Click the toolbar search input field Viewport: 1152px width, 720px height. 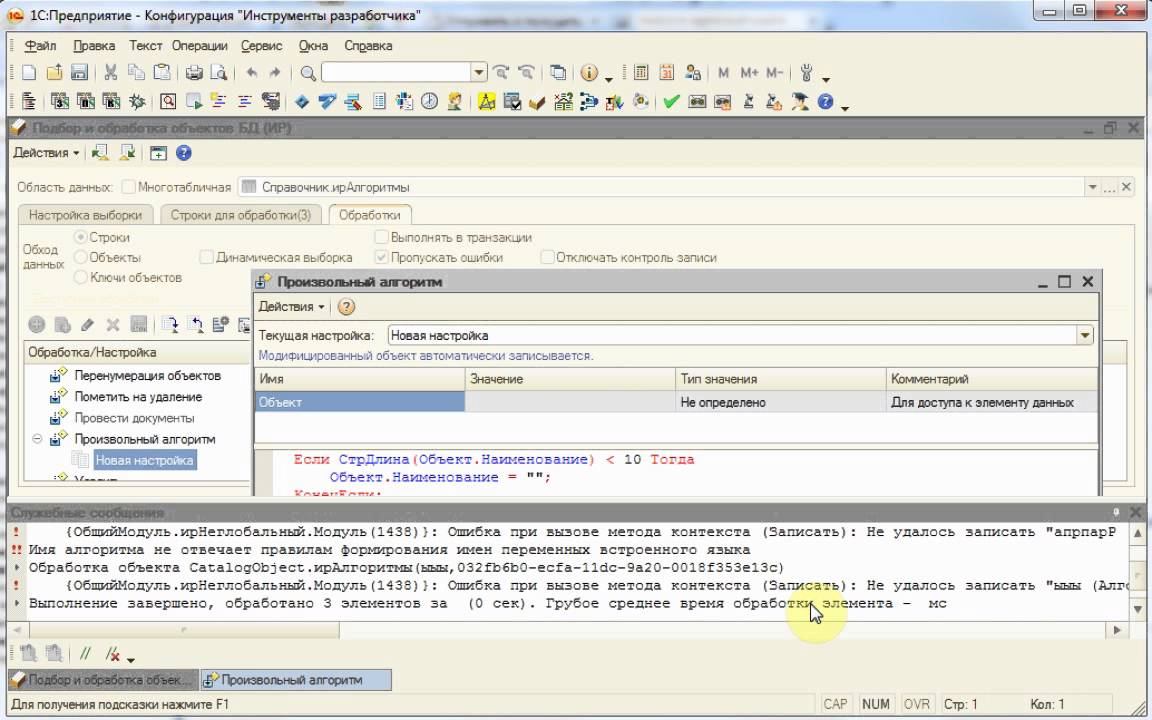point(395,73)
